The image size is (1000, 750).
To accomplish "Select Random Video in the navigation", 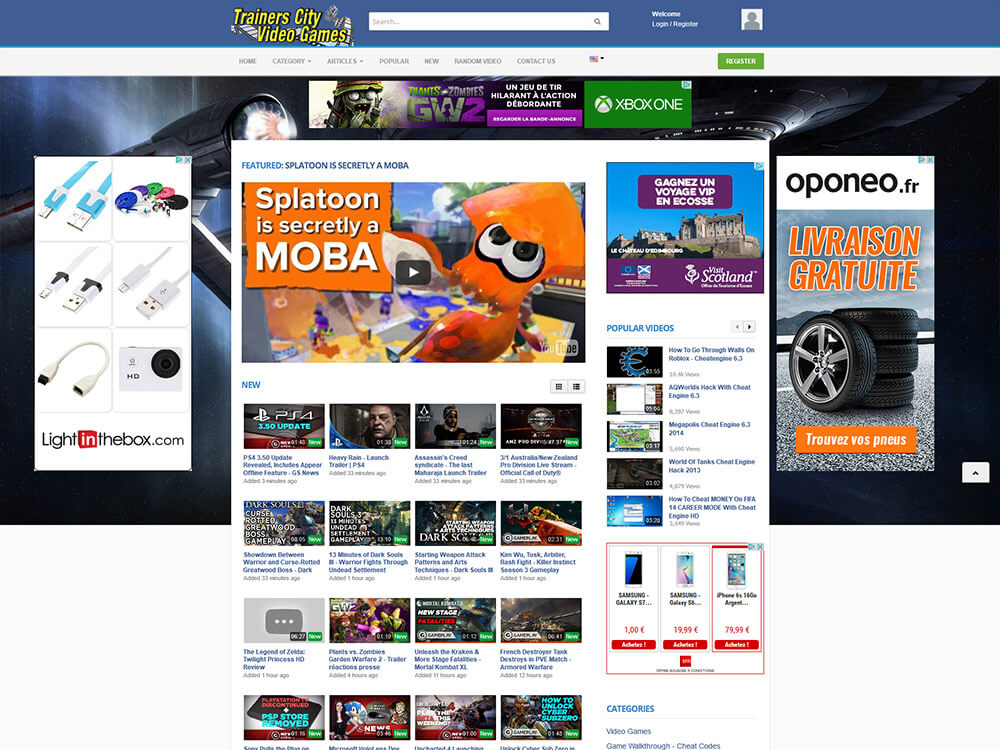I will 478,61.
